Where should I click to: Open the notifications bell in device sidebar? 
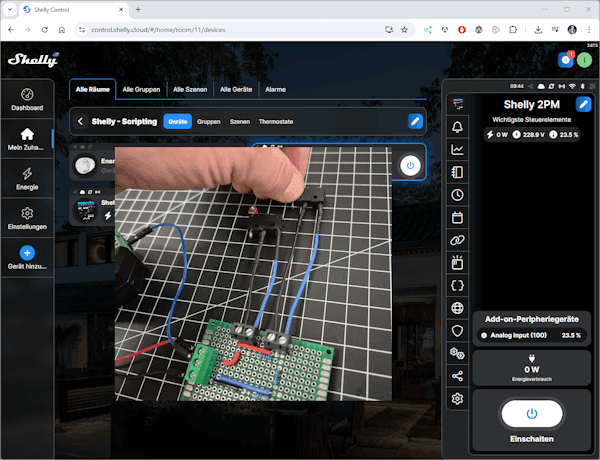[x=458, y=127]
